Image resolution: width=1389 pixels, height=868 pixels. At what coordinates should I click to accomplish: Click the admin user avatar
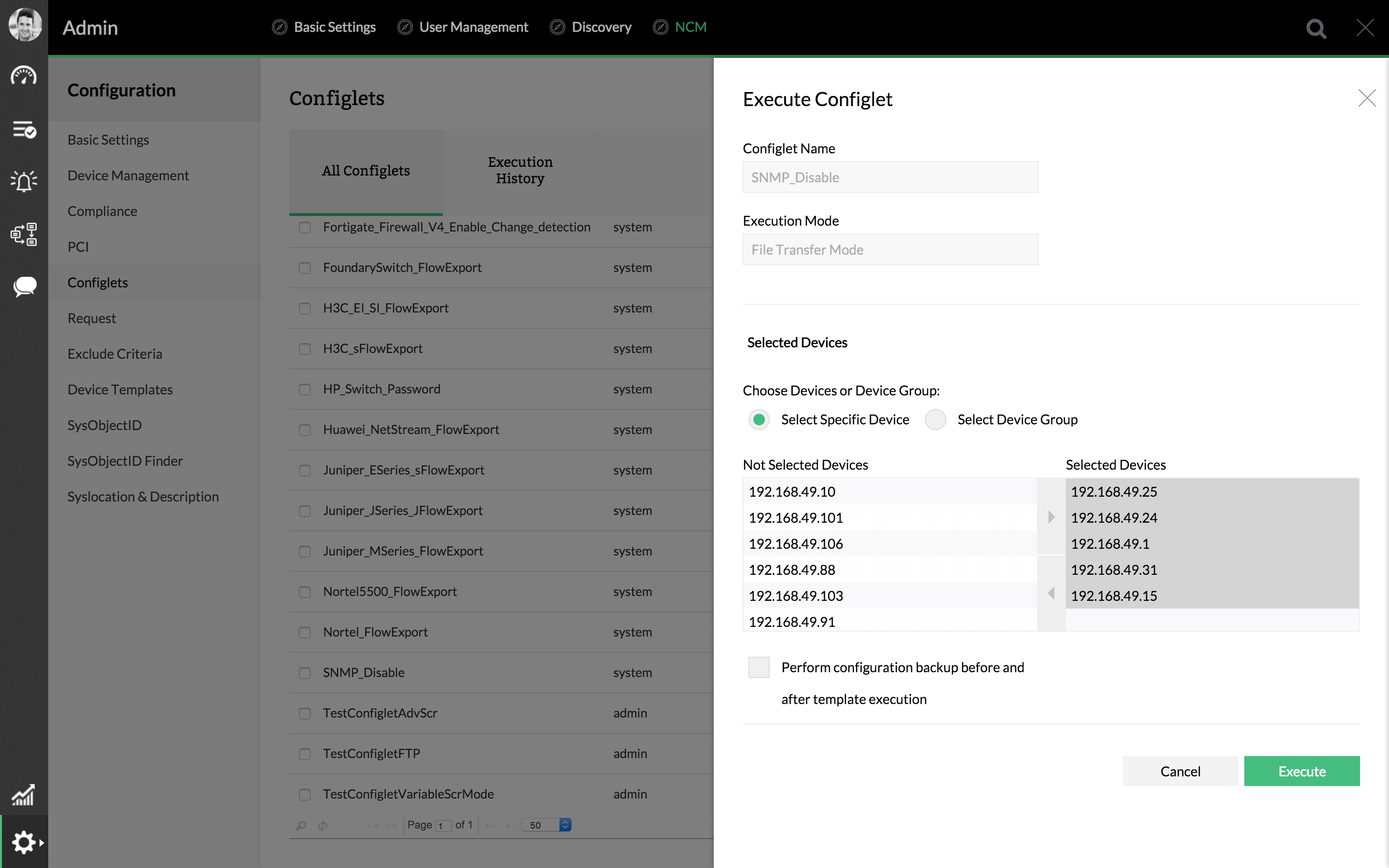point(25,25)
